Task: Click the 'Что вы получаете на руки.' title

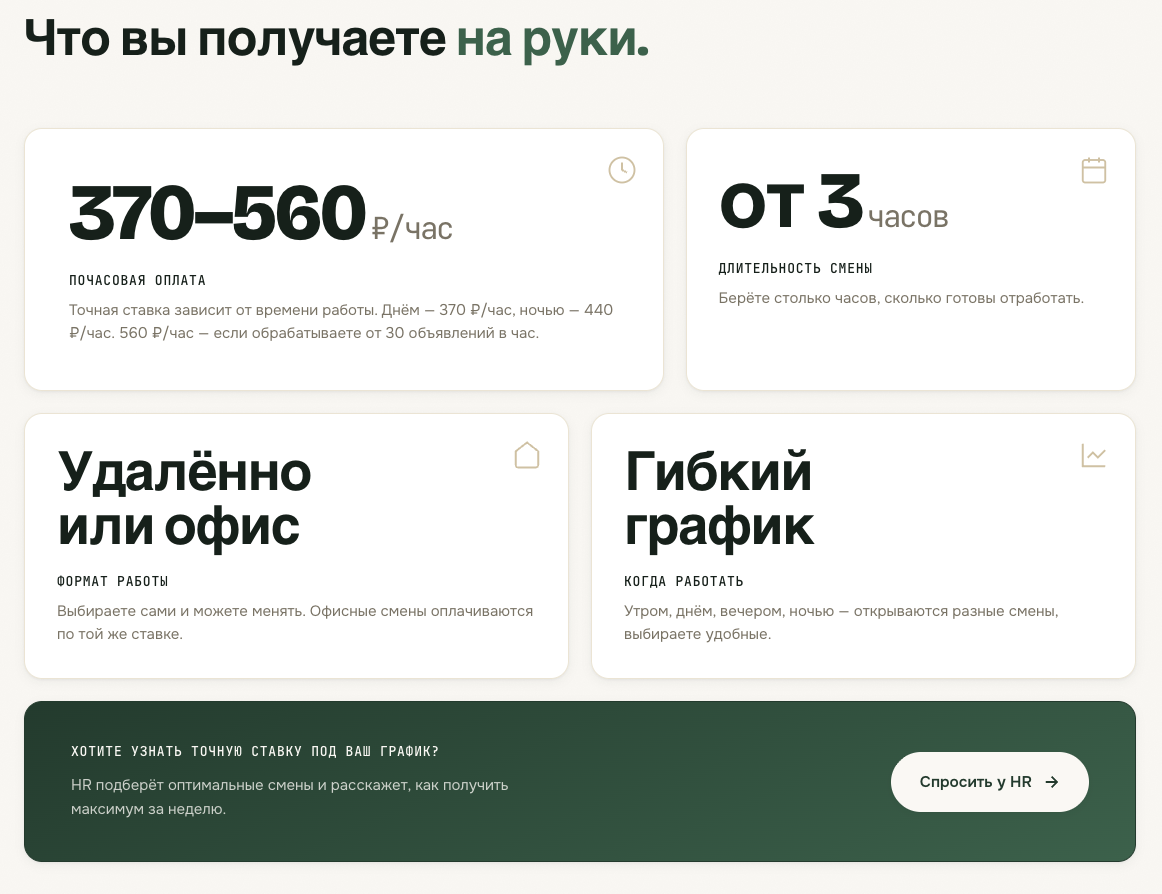Action: 337,39
